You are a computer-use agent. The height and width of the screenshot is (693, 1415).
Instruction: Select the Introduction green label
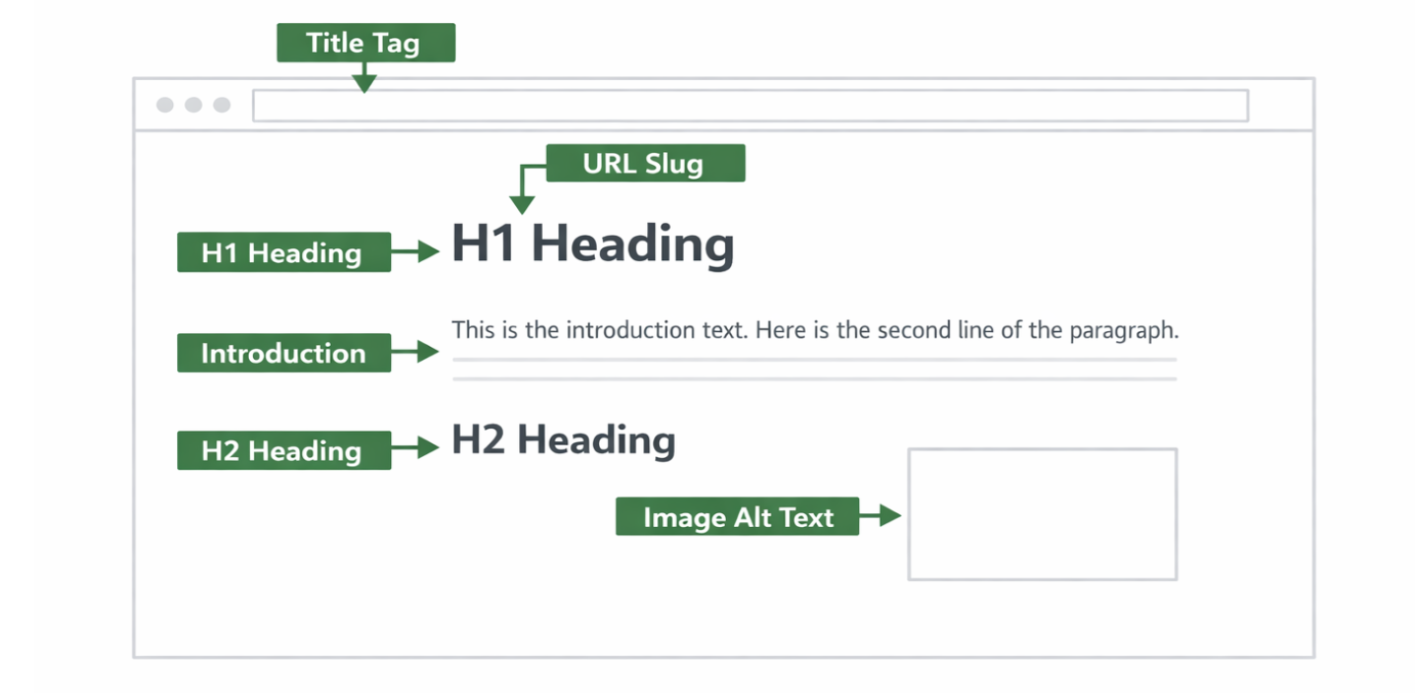coord(284,352)
